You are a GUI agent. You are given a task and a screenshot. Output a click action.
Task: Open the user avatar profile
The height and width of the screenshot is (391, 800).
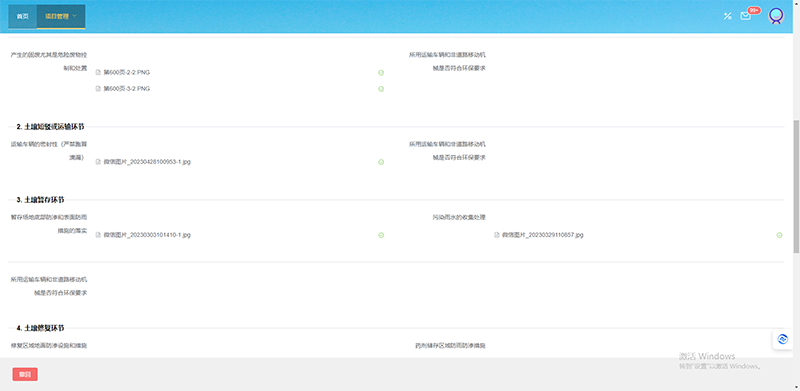tap(776, 16)
